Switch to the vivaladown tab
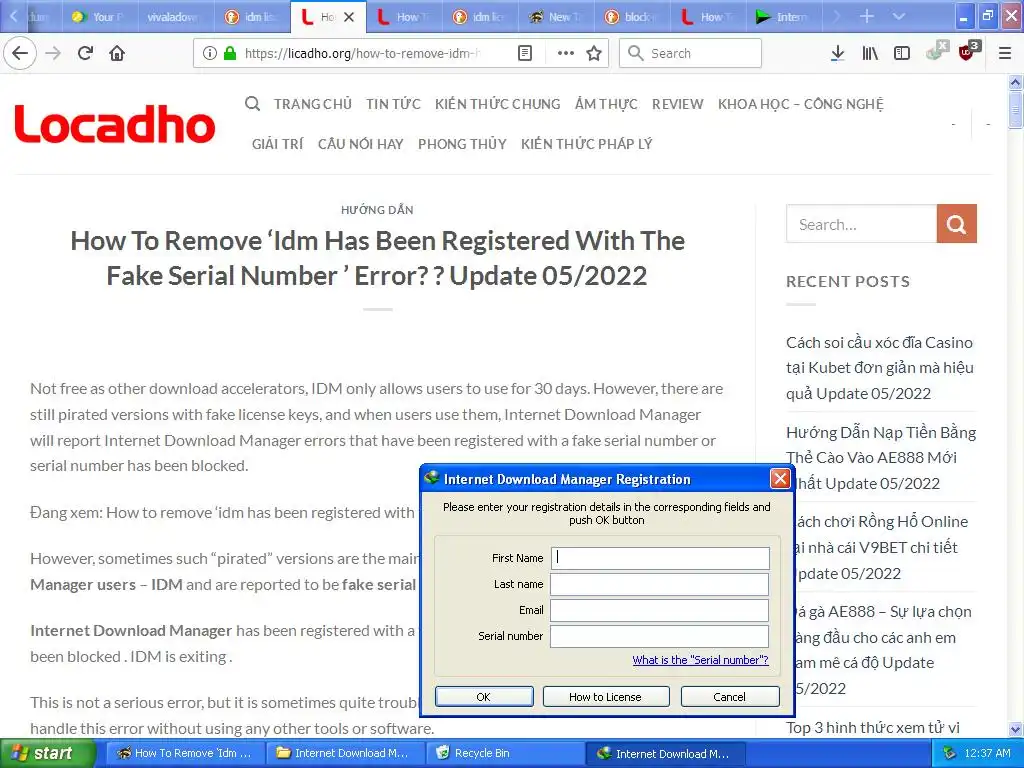 point(172,17)
